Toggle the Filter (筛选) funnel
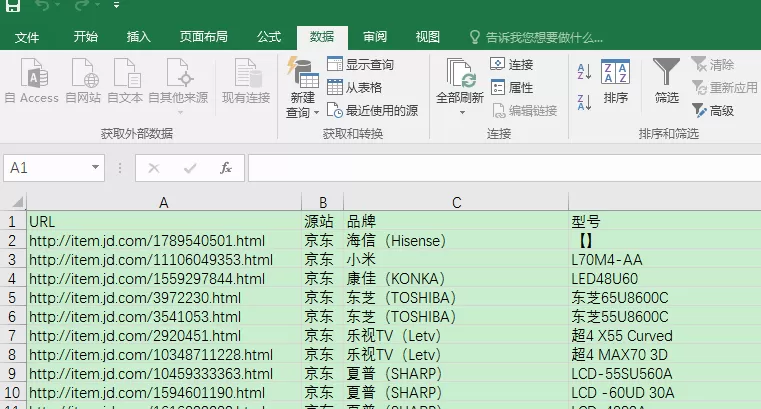Viewport: 761px width, 409px height. 666,81
